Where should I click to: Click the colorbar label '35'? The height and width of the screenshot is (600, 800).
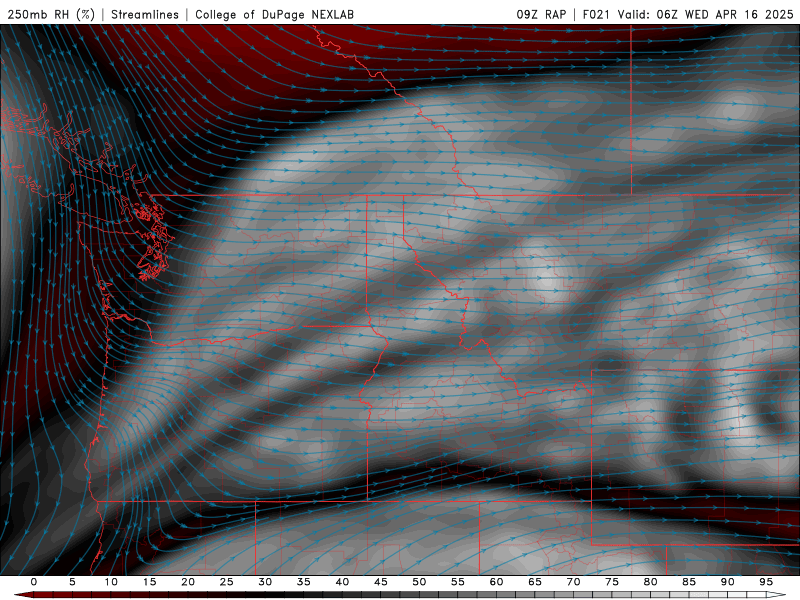click(x=304, y=582)
